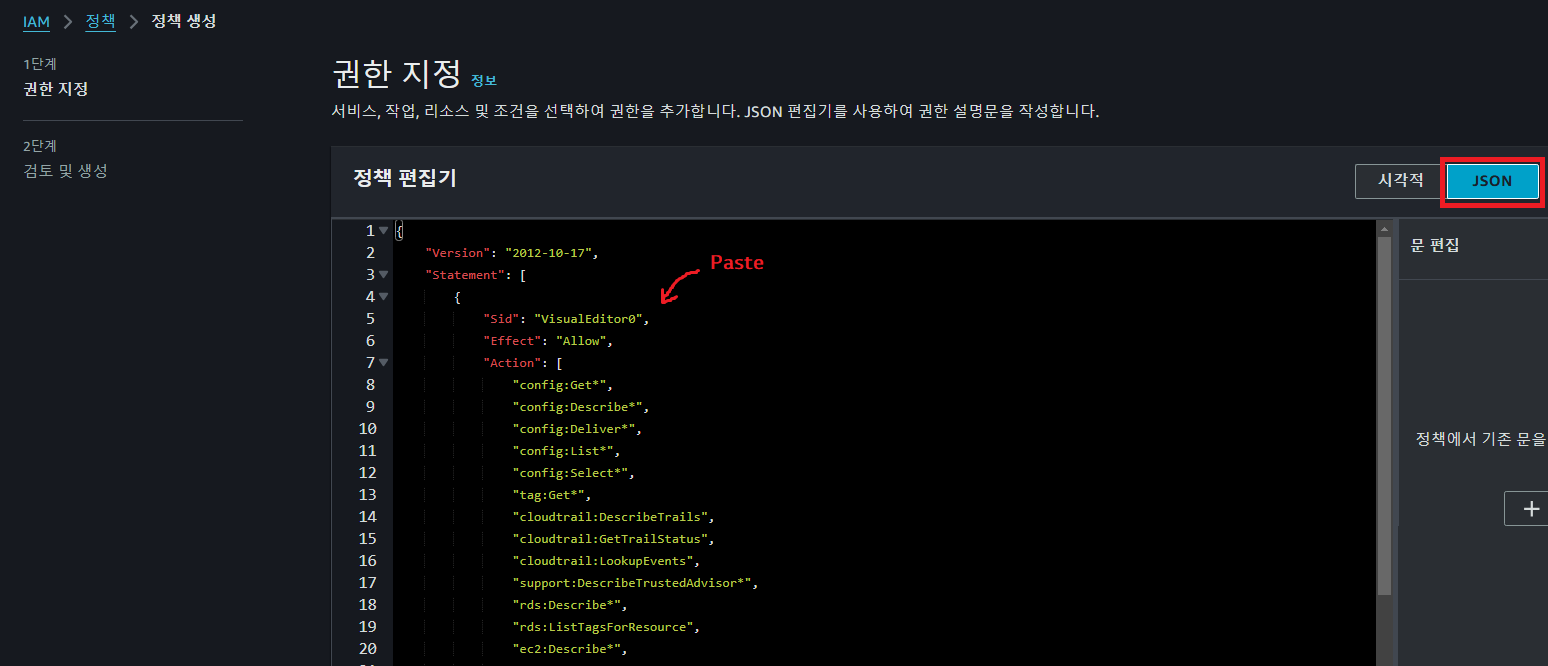Image resolution: width=1548 pixels, height=666 pixels.
Task: Collapse the Statement array fold on line 3
Action: (x=382, y=274)
